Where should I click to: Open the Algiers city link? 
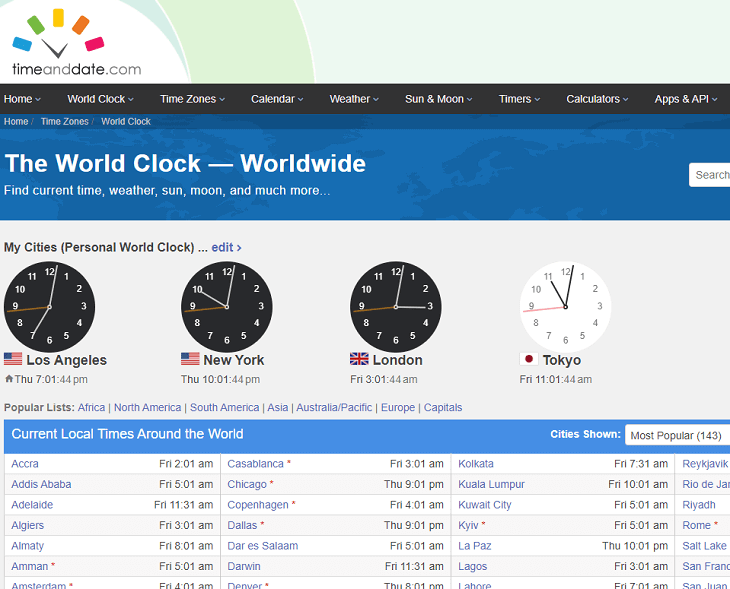point(27,525)
